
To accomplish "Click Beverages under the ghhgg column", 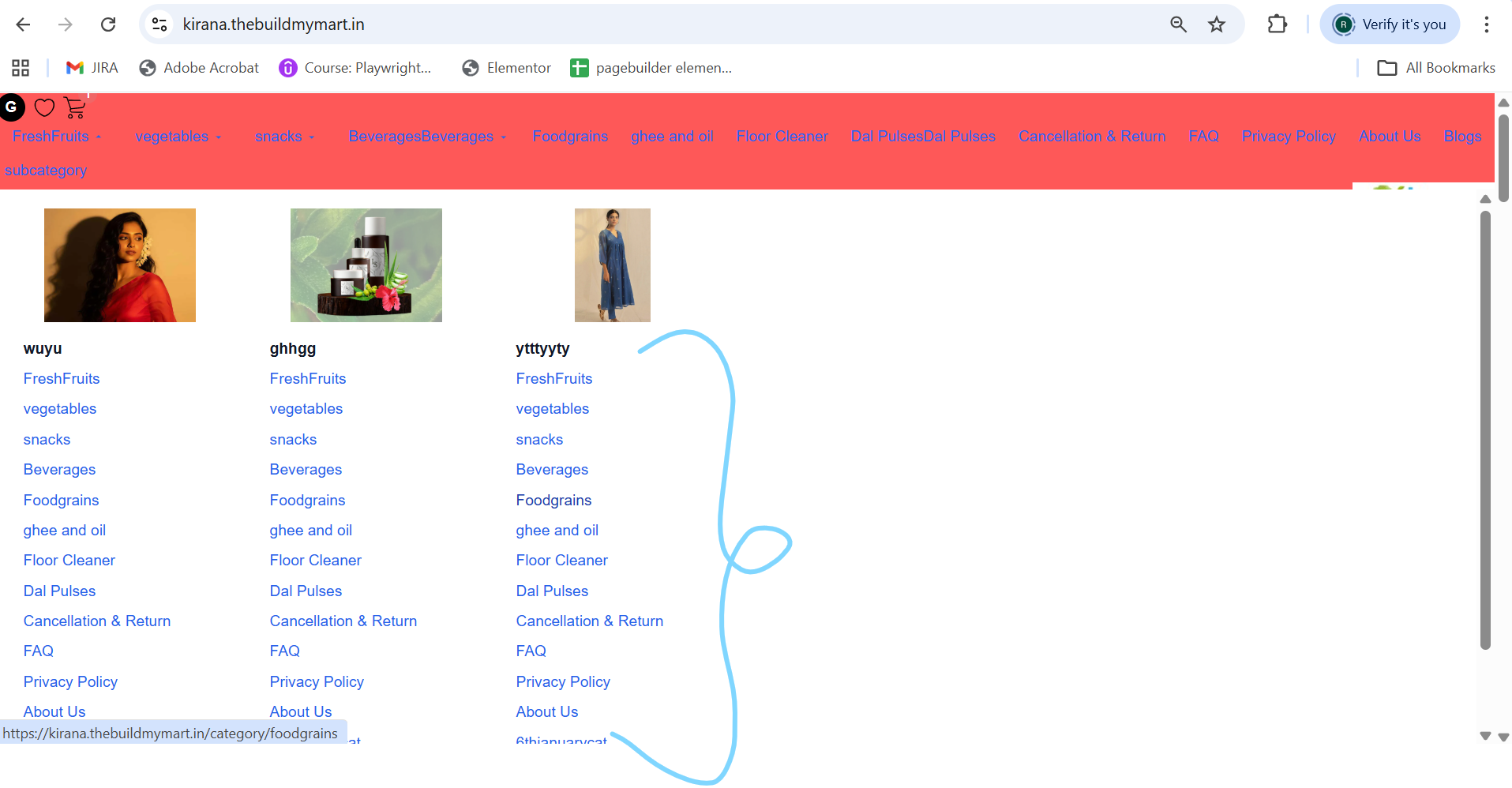I will pyautogui.click(x=306, y=470).
